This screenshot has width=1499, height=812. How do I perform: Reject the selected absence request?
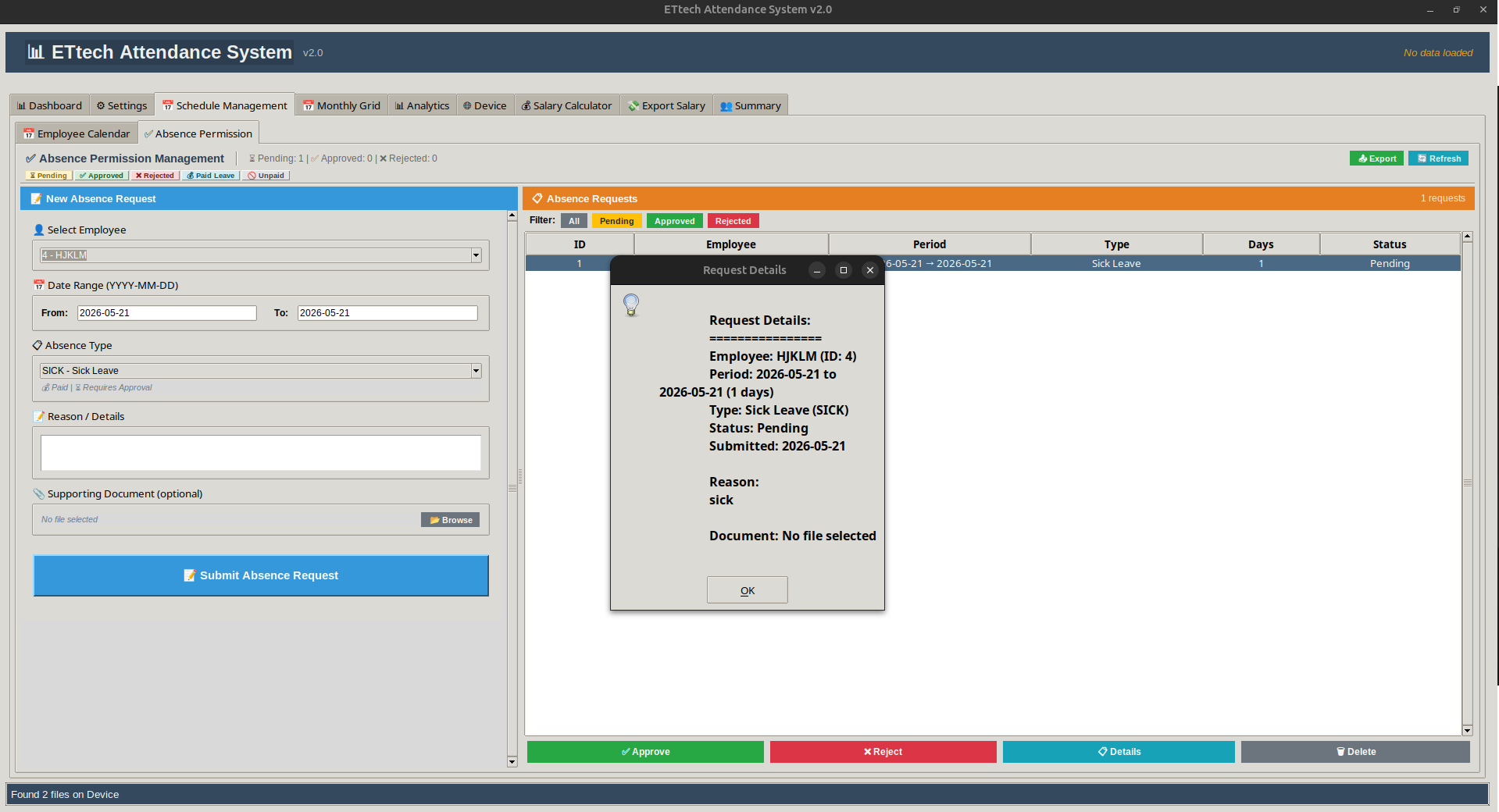pyautogui.click(x=883, y=752)
